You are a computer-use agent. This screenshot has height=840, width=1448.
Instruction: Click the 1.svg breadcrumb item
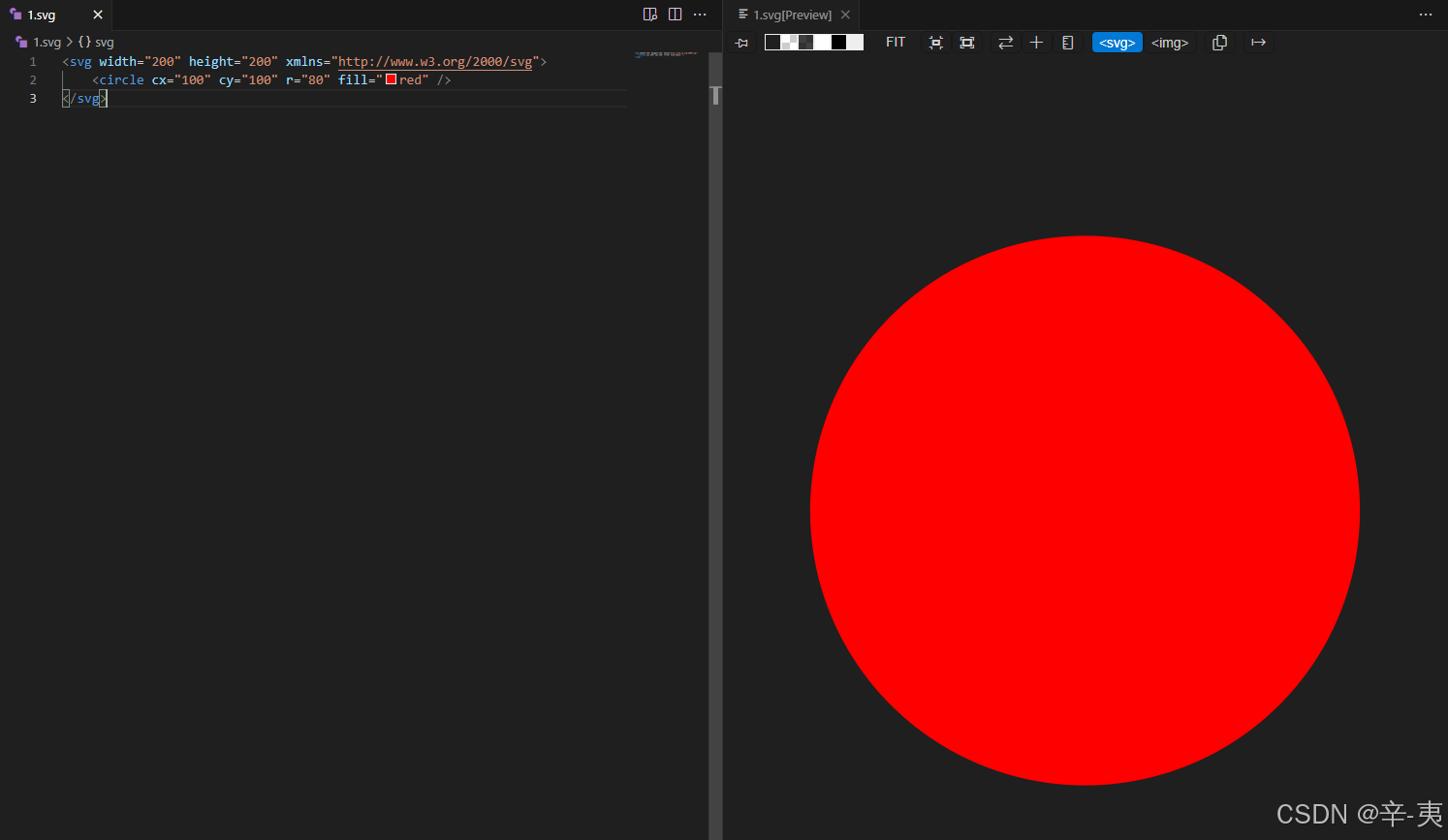coord(39,43)
